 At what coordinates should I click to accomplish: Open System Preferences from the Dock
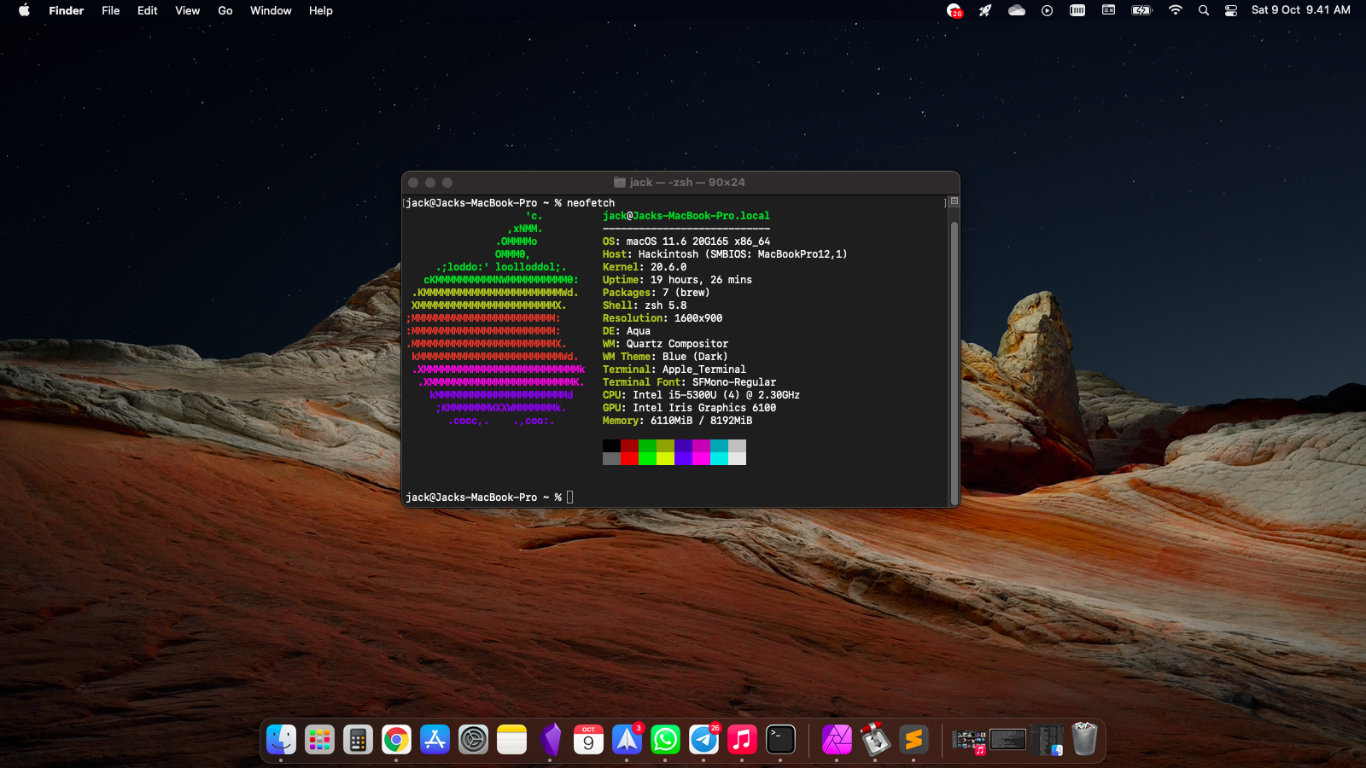[473, 739]
